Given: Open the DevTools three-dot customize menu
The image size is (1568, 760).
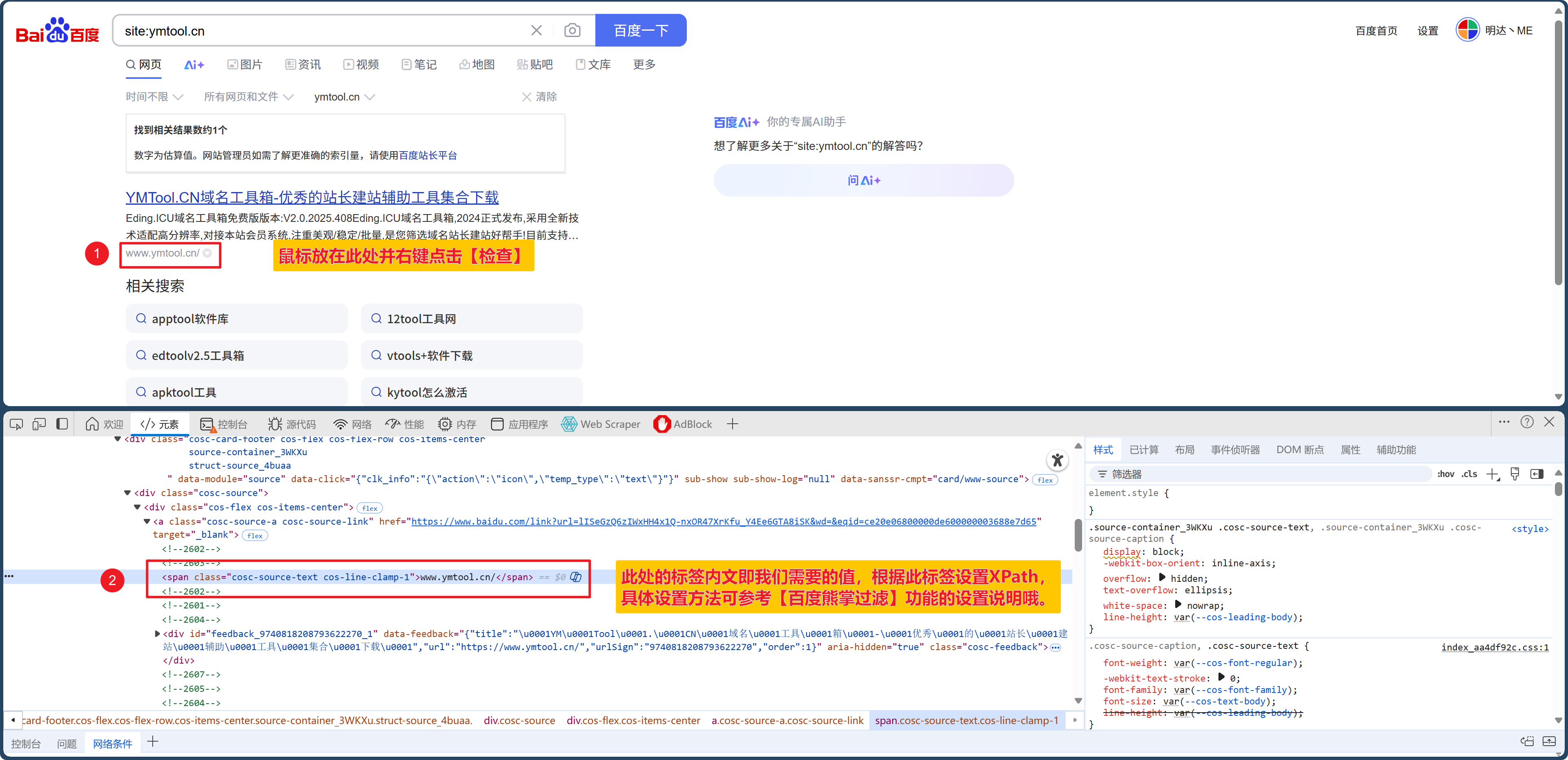Looking at the screenshot, I should (x=1504, y=421).
